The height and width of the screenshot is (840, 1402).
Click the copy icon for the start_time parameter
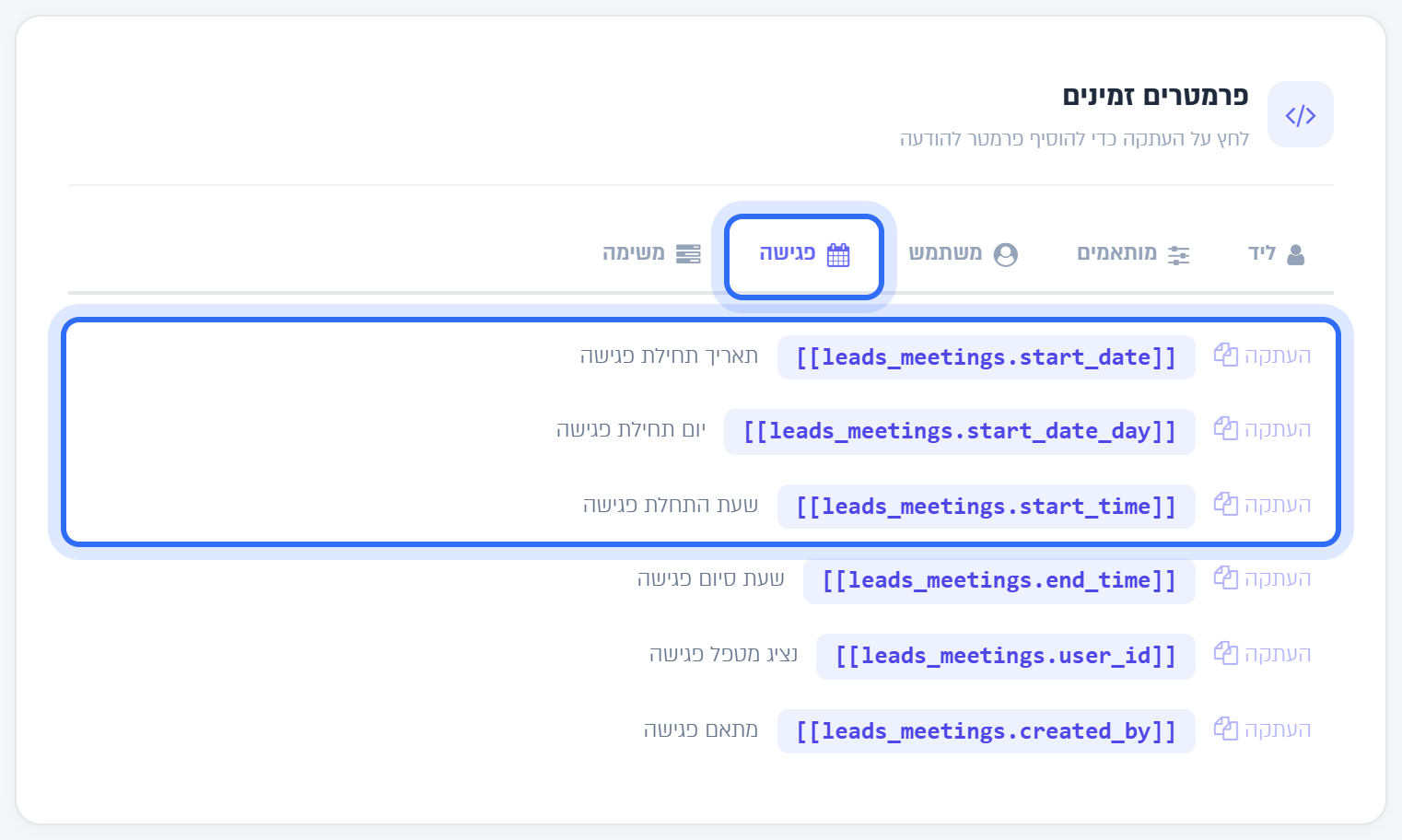point(1225,504)
